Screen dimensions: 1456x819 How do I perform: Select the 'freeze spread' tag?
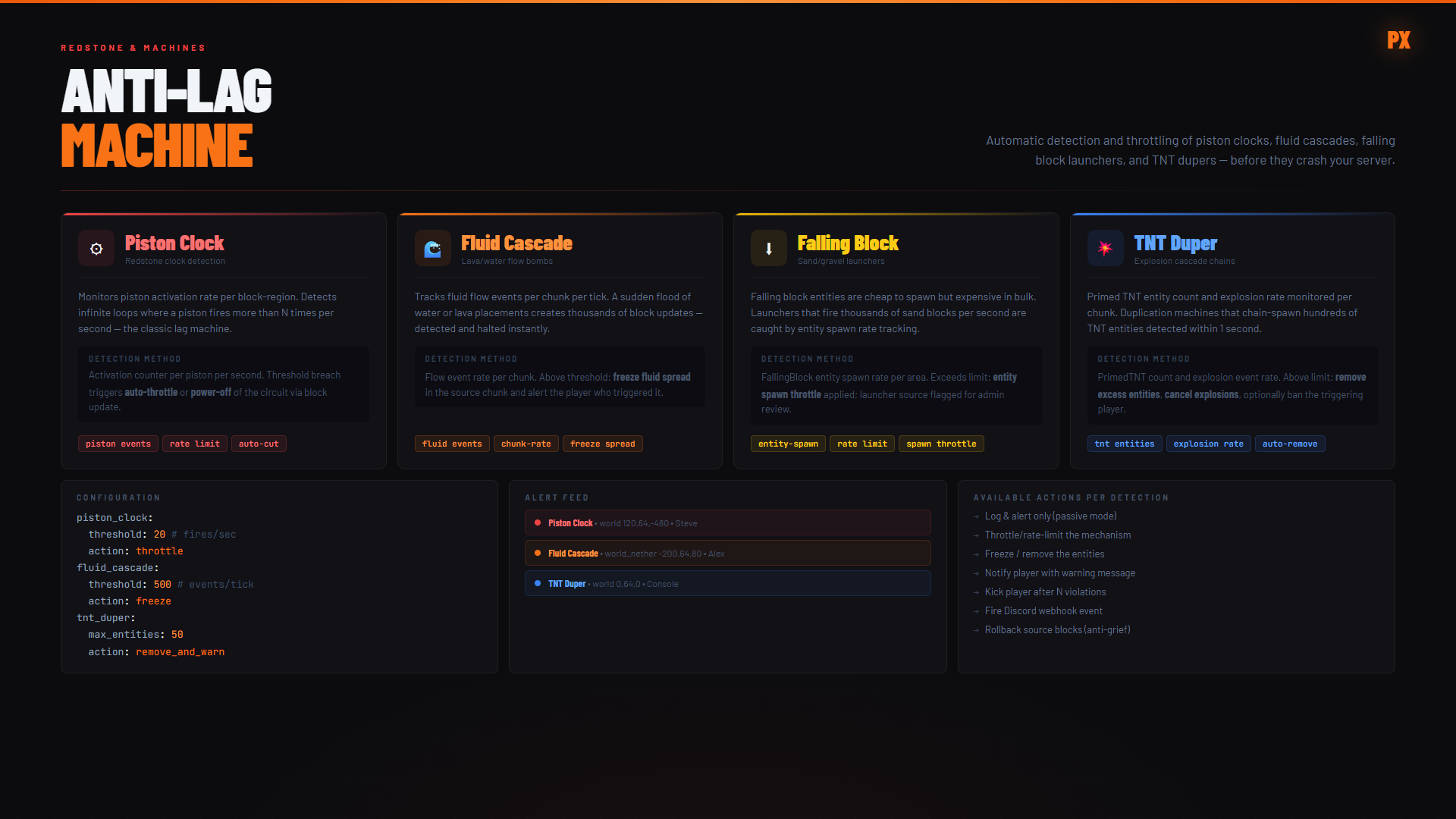(x=603, y=444)
